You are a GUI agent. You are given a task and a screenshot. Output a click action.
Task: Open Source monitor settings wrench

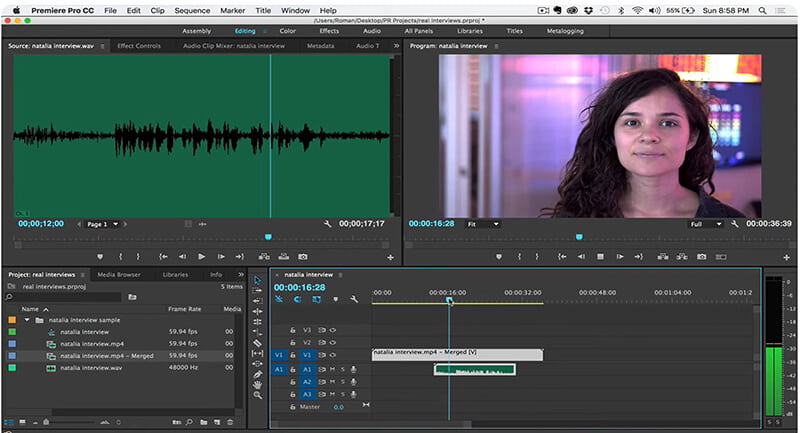click(328, 224)
